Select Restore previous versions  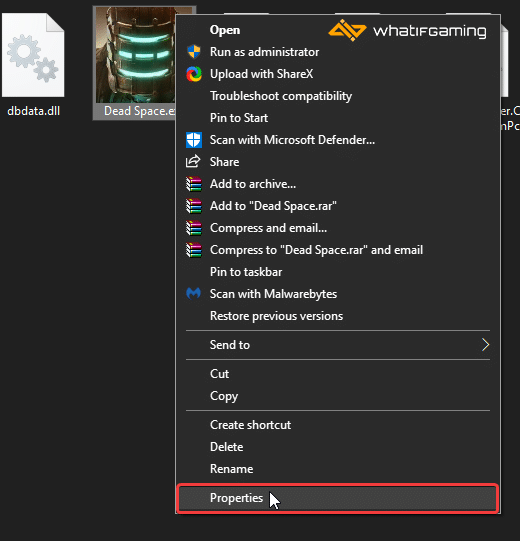point(338,316)
